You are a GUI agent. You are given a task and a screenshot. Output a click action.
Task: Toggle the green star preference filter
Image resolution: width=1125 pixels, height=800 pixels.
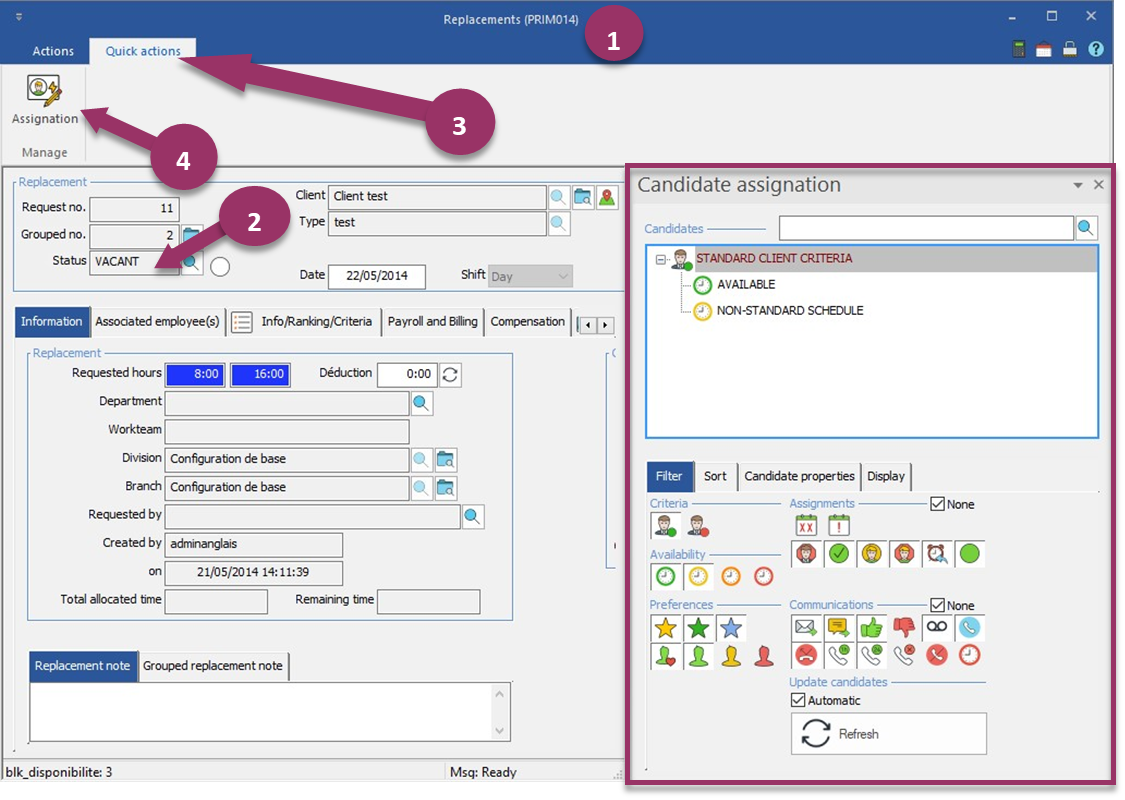pos(698,628)
